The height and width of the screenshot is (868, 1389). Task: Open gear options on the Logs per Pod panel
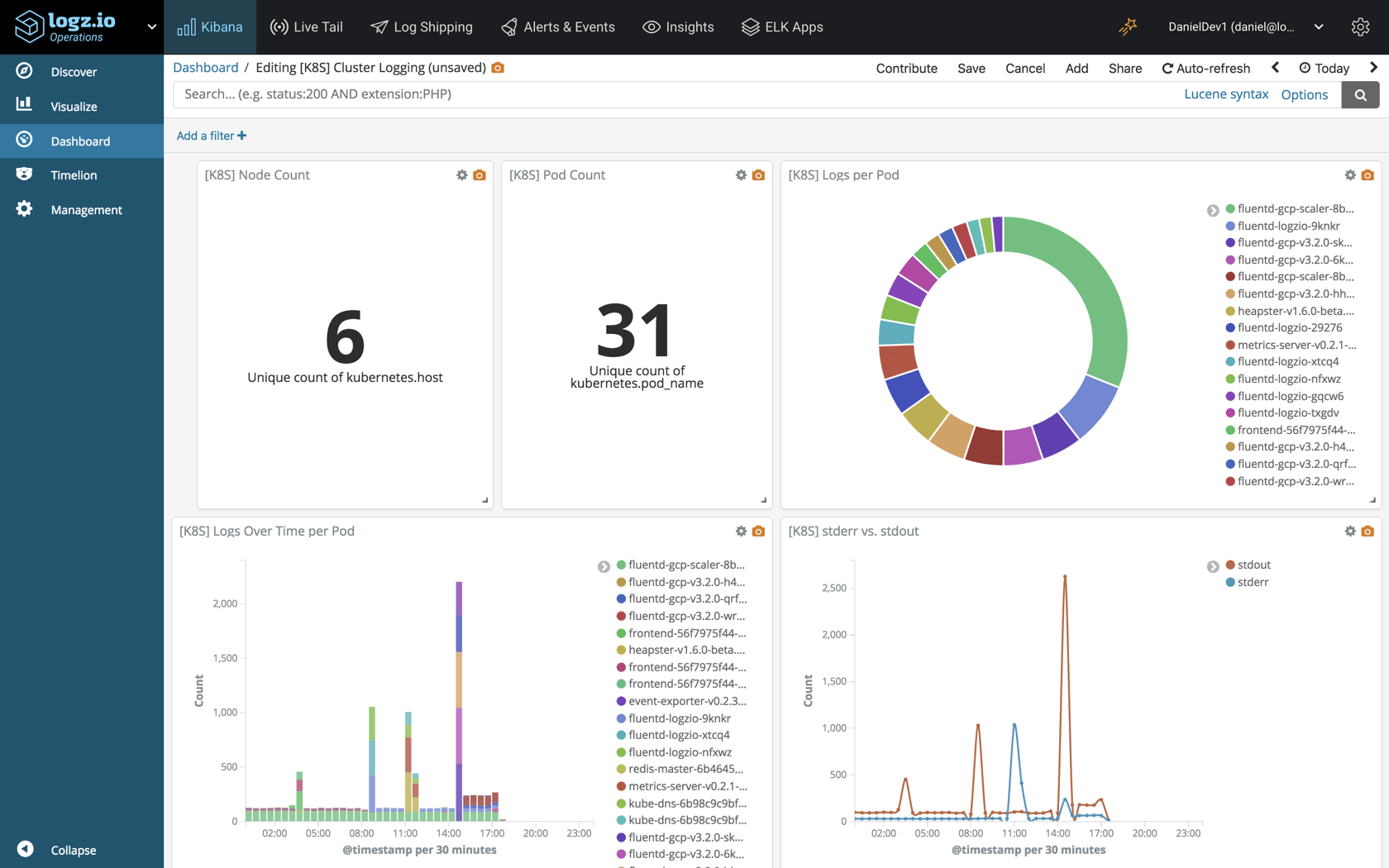[1350, 175]
